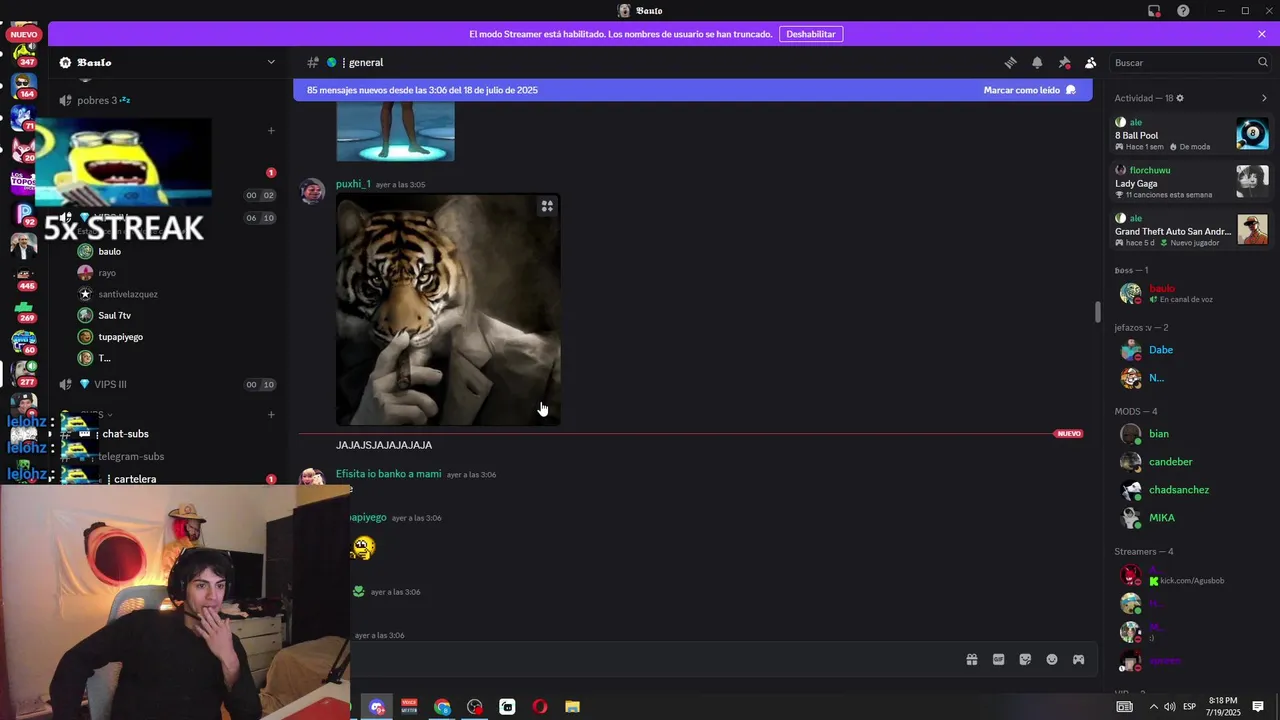Open candeber member profile

click(1190, 462)
